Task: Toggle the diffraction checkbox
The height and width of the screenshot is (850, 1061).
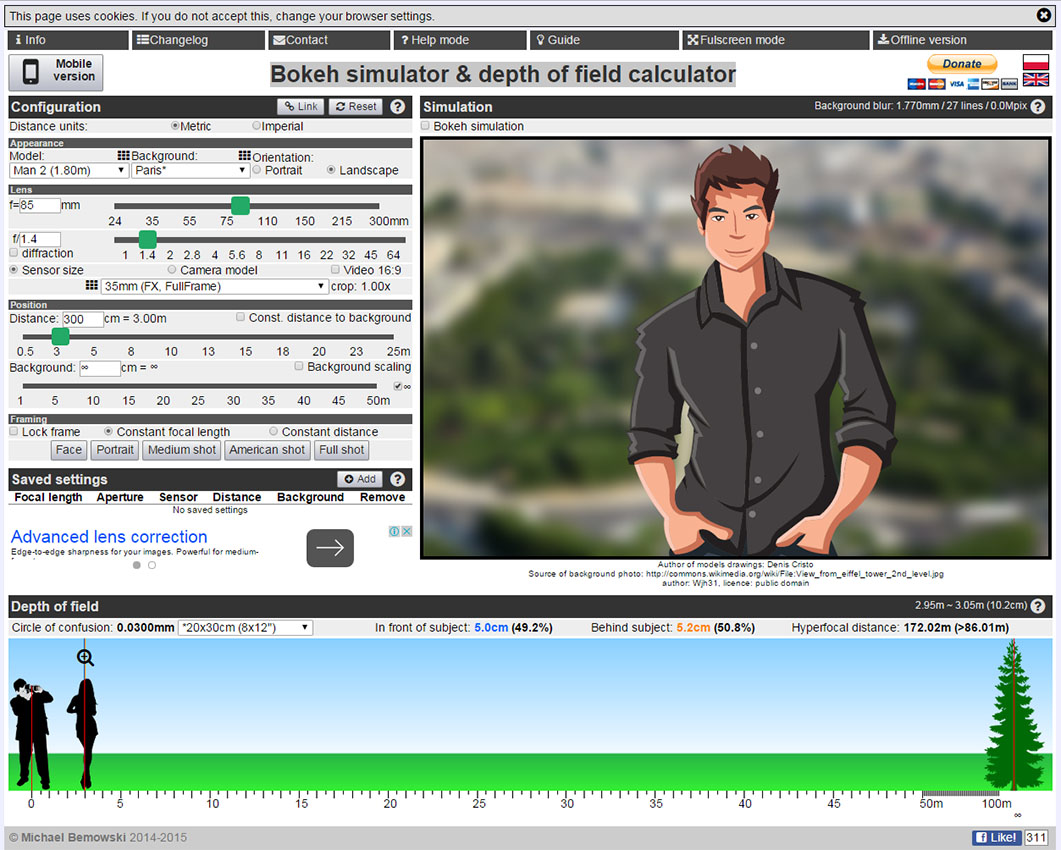Action: (14, 254)
